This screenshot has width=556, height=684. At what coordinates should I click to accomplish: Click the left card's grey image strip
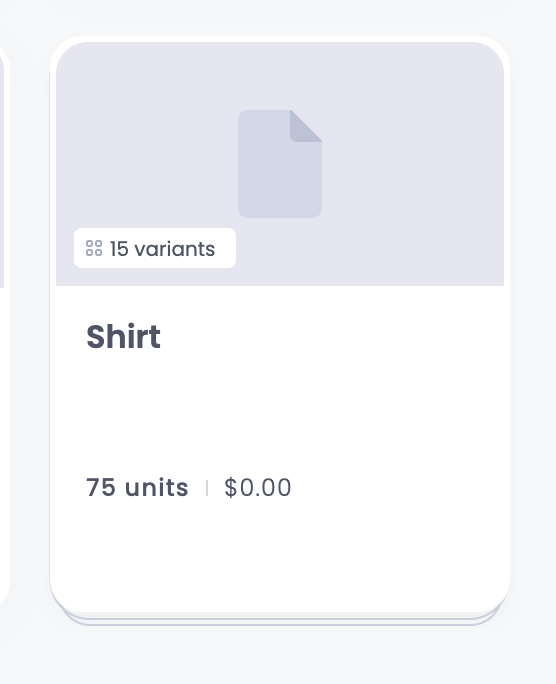(2, 174)
